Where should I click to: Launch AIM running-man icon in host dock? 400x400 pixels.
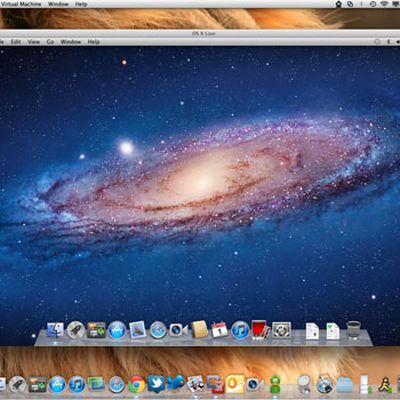tap(384, 385)
